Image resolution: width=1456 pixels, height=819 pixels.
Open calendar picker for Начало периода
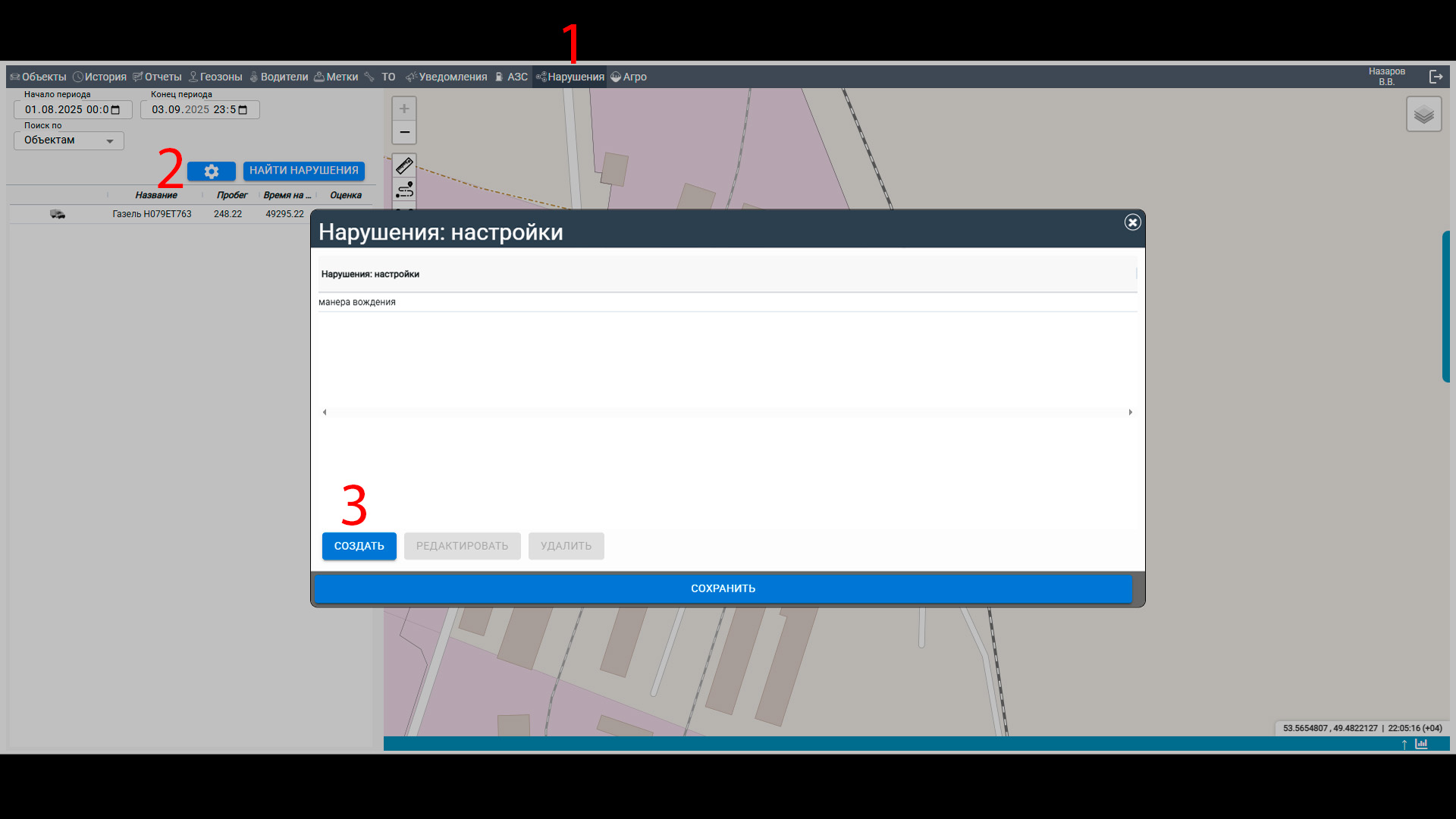tap(115, 110)
